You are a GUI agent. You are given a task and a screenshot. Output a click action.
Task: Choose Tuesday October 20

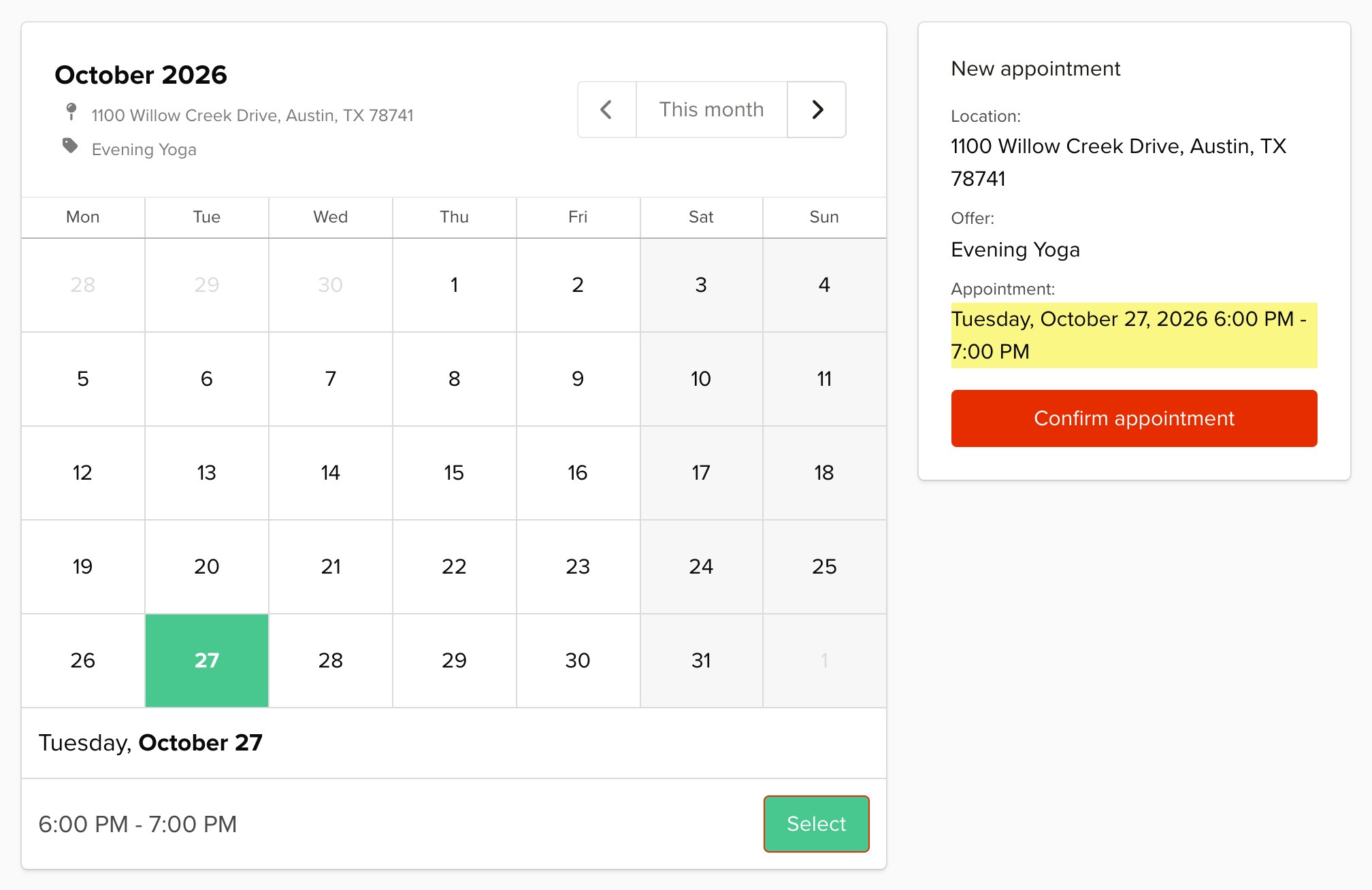pyautogui.click(x=207, y=567)
